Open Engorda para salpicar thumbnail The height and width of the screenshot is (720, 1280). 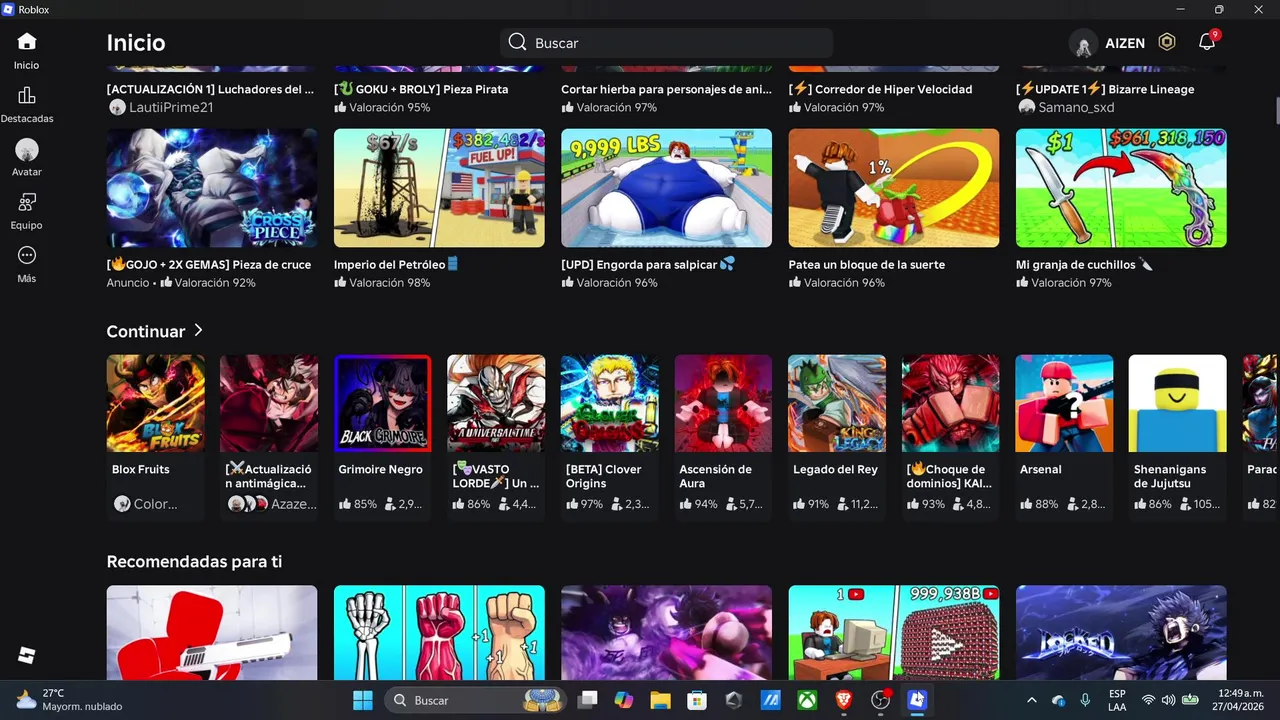click(666, 188)
